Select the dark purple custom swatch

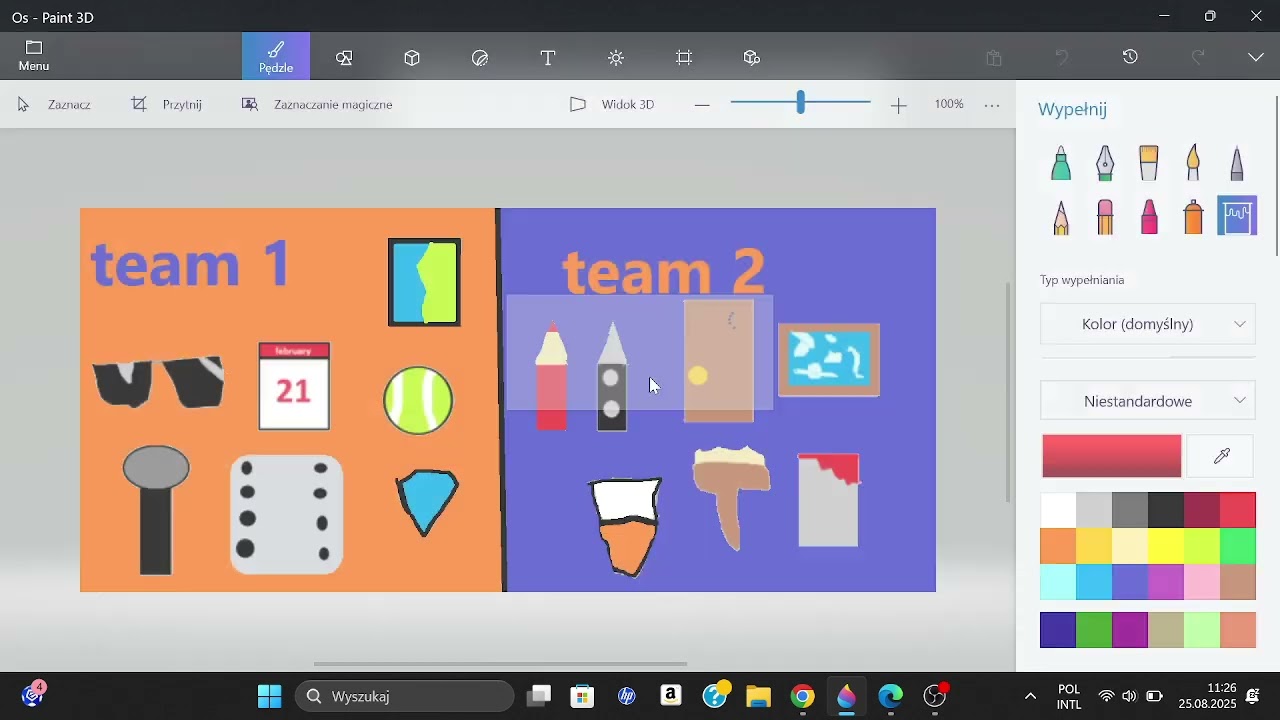[x=1058, y=630]
